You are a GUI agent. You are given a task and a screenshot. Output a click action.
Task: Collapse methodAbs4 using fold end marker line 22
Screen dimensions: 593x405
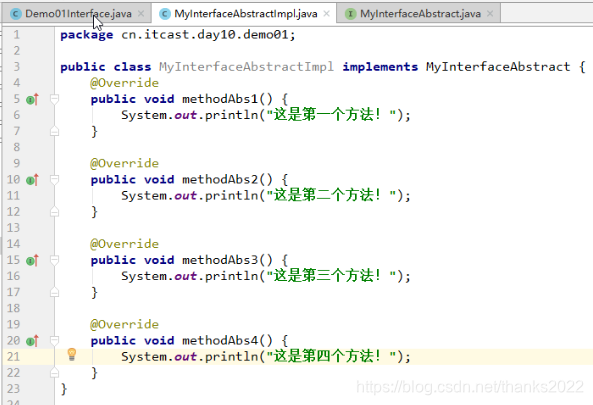coord(54,373)
